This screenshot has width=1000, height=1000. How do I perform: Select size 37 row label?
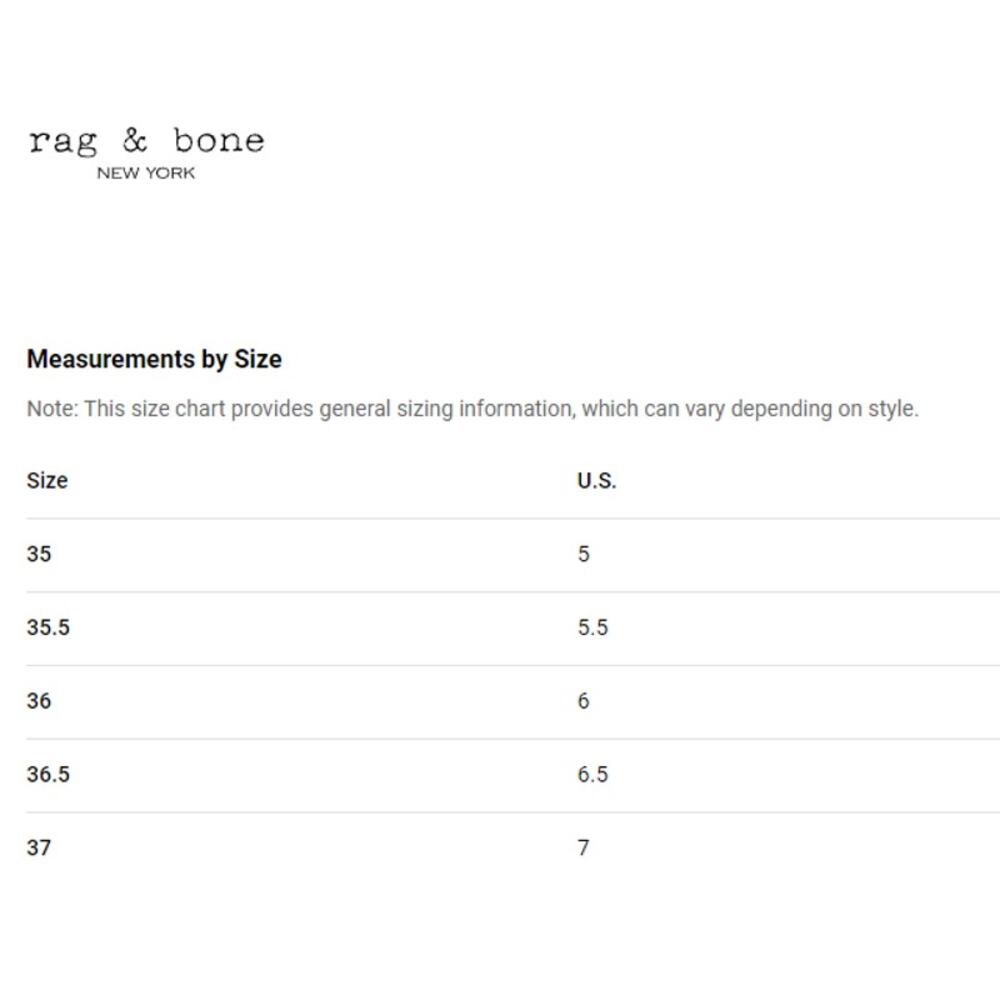pyautogui.click(x=39, y=848)
